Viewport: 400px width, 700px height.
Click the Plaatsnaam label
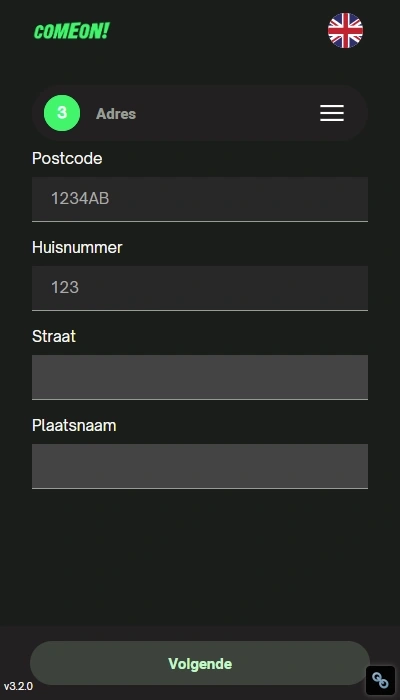[74, 425]
